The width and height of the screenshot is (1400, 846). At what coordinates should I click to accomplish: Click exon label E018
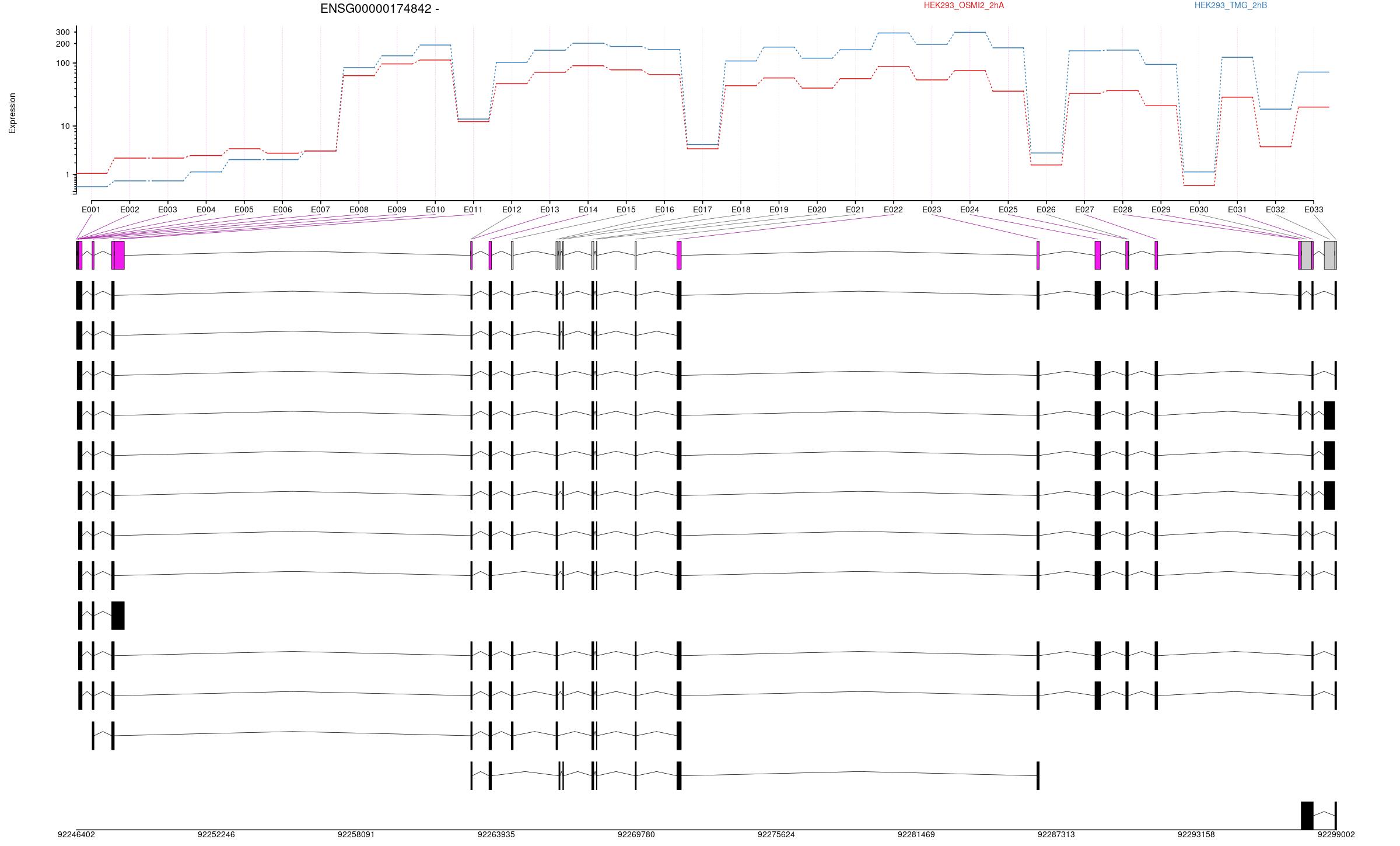[741, 209]
